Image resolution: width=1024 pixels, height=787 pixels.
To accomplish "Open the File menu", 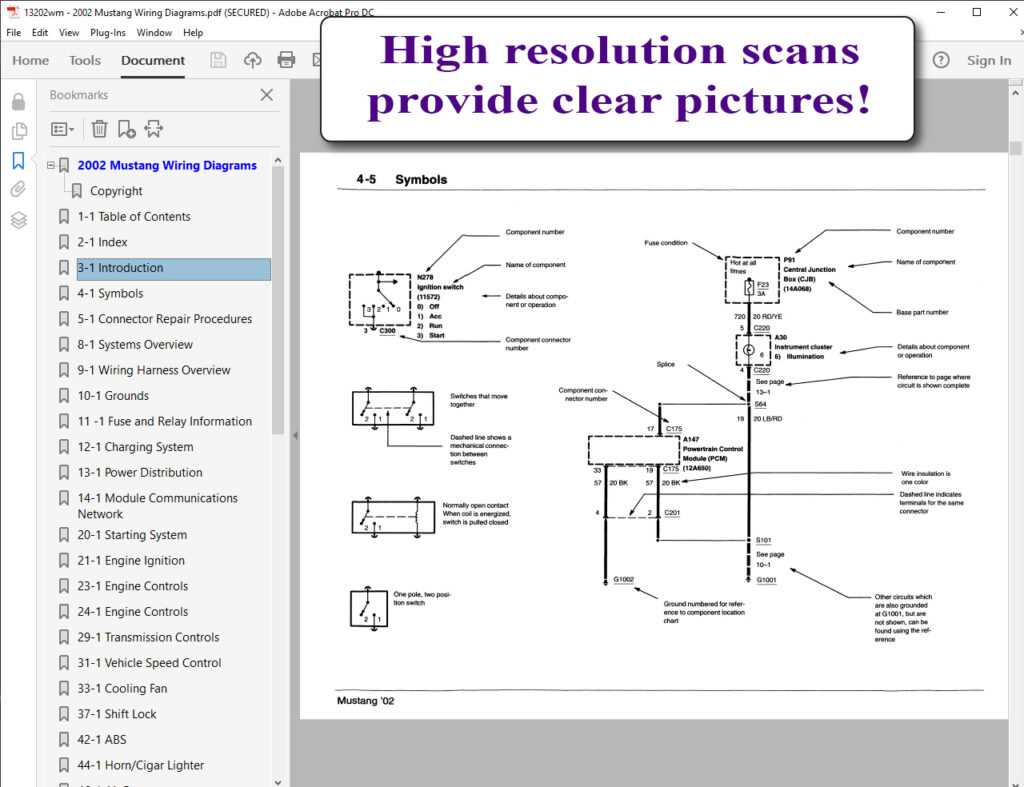I will (14, 33).
